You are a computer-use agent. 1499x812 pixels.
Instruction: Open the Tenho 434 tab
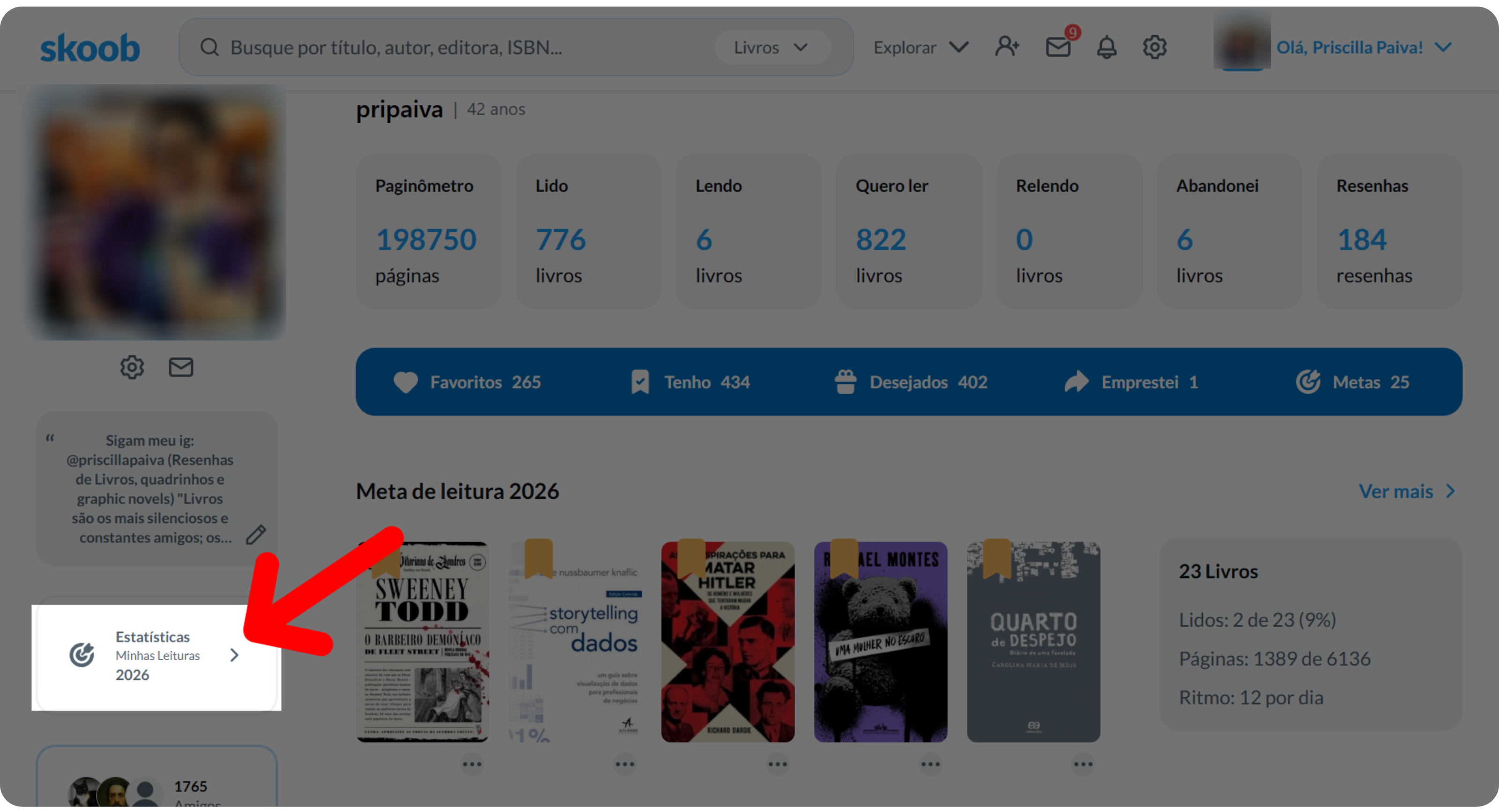click(x=691, y=382)
